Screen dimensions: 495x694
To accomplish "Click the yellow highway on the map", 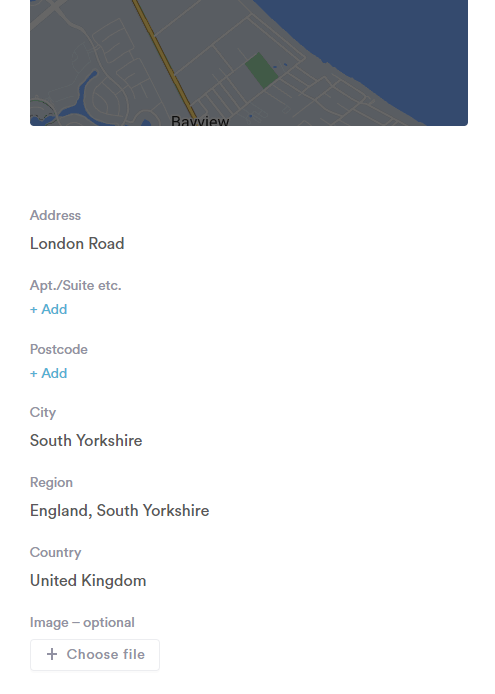I will 164,58.
